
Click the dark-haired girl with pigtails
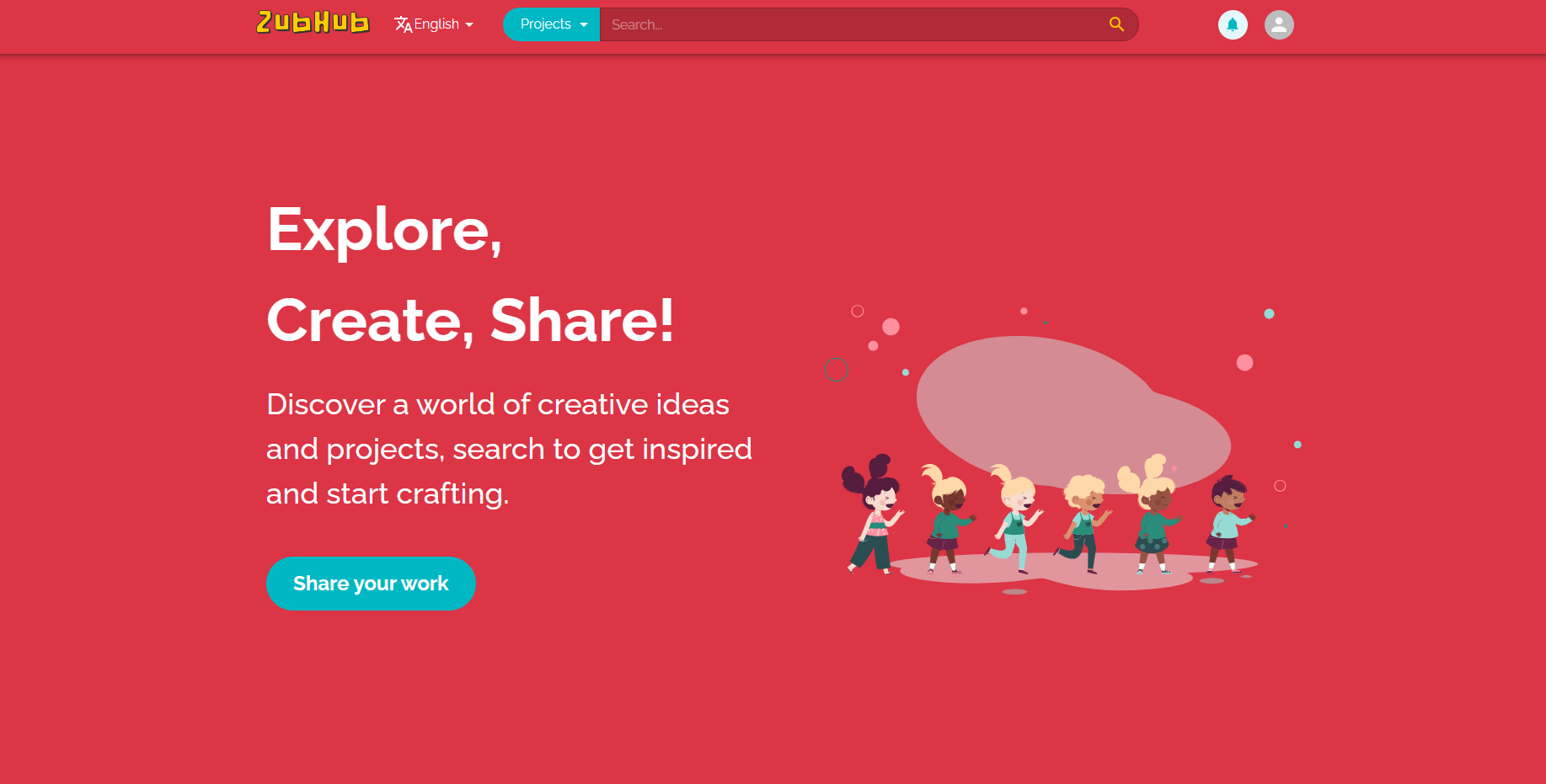click(x=873, y=514)
